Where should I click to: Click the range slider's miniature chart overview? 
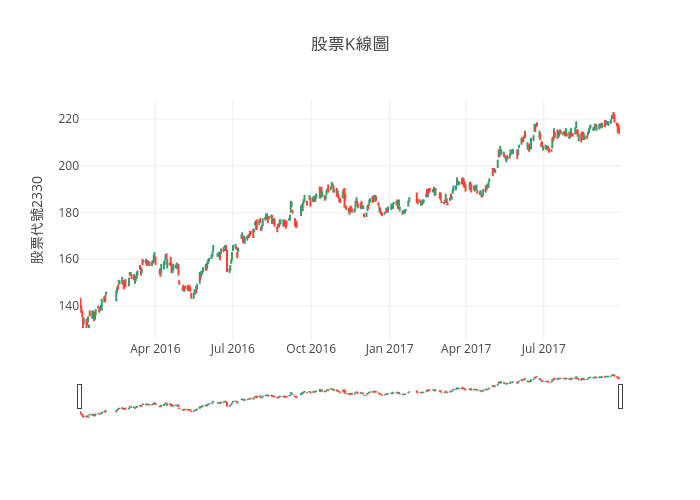pos(350,395)
